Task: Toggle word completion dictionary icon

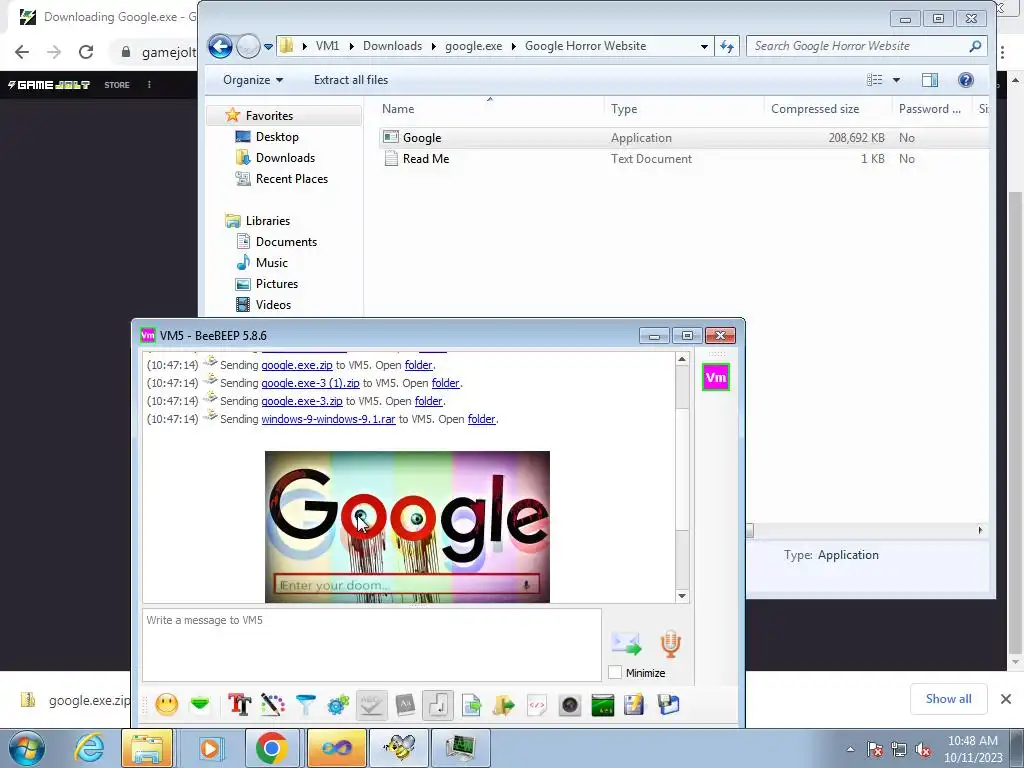Action: (405, 705)
